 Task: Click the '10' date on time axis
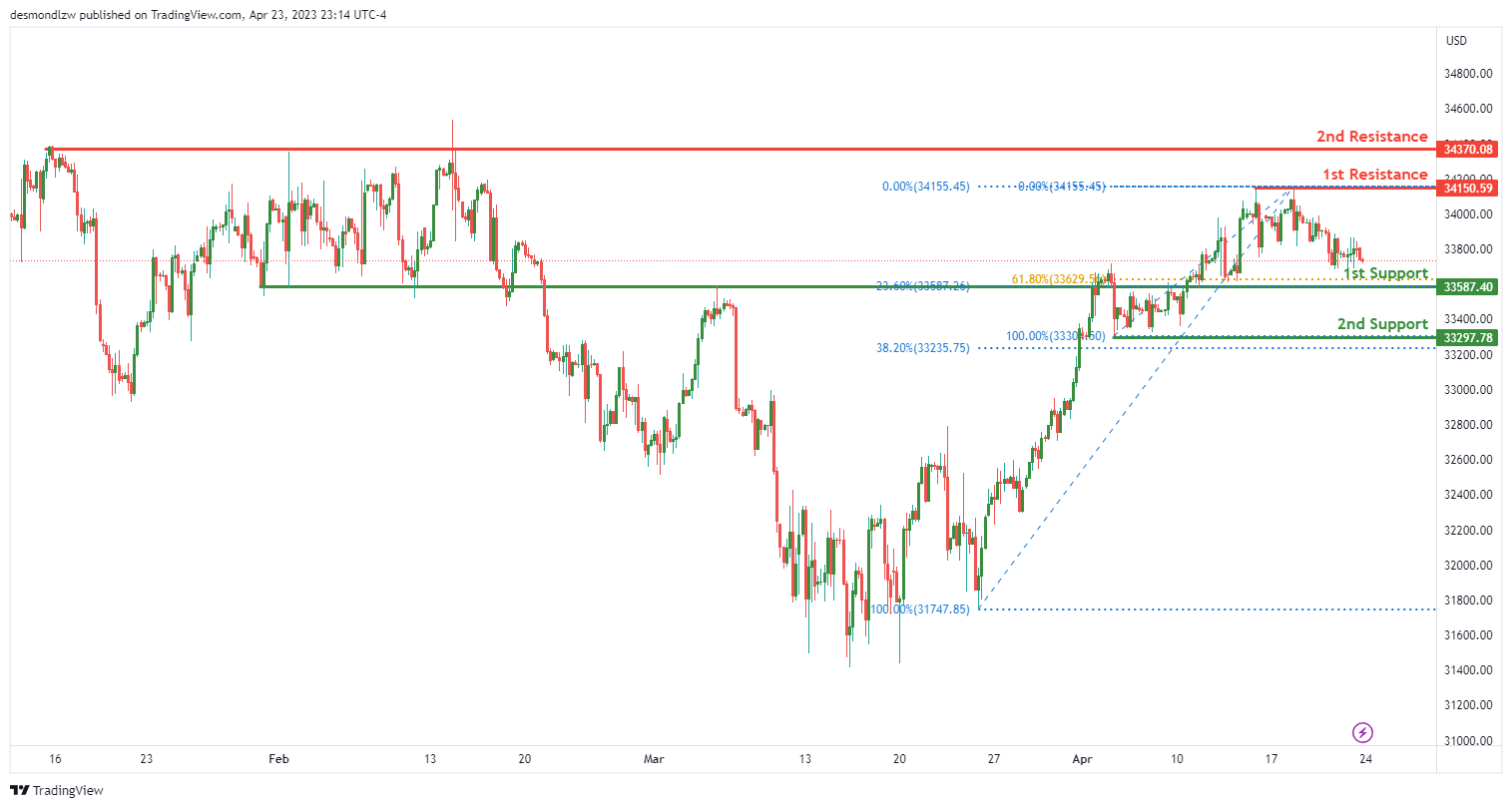coord(1178,759)
